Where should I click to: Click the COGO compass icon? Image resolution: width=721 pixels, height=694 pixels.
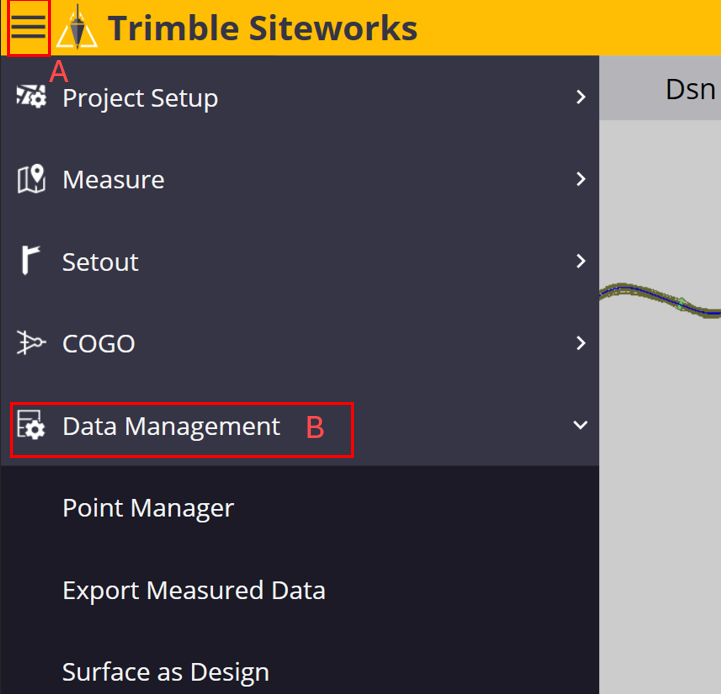pyautogui.click(x=31, y=343)
